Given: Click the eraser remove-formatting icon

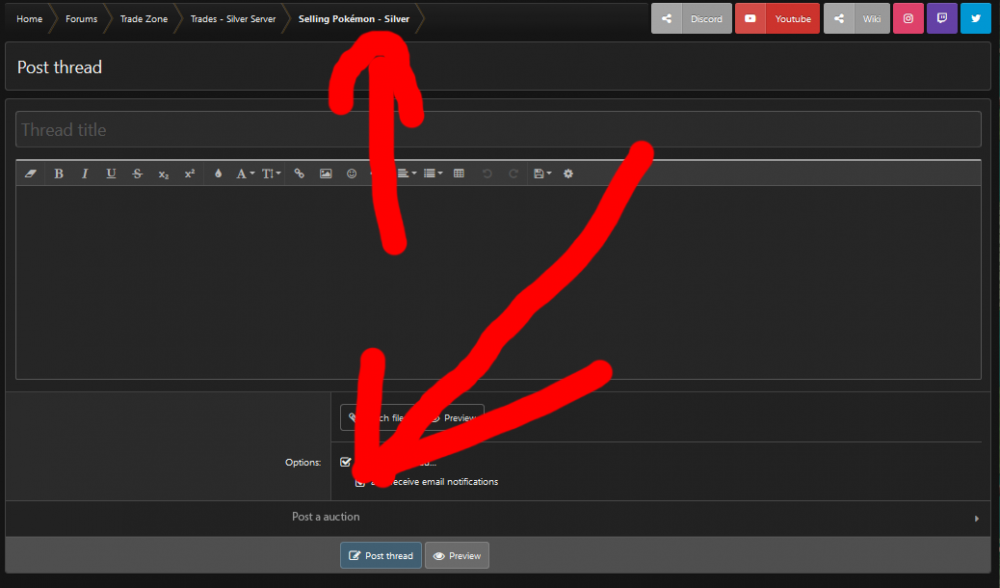Looking at the screenshot, I should click(30, 174).
